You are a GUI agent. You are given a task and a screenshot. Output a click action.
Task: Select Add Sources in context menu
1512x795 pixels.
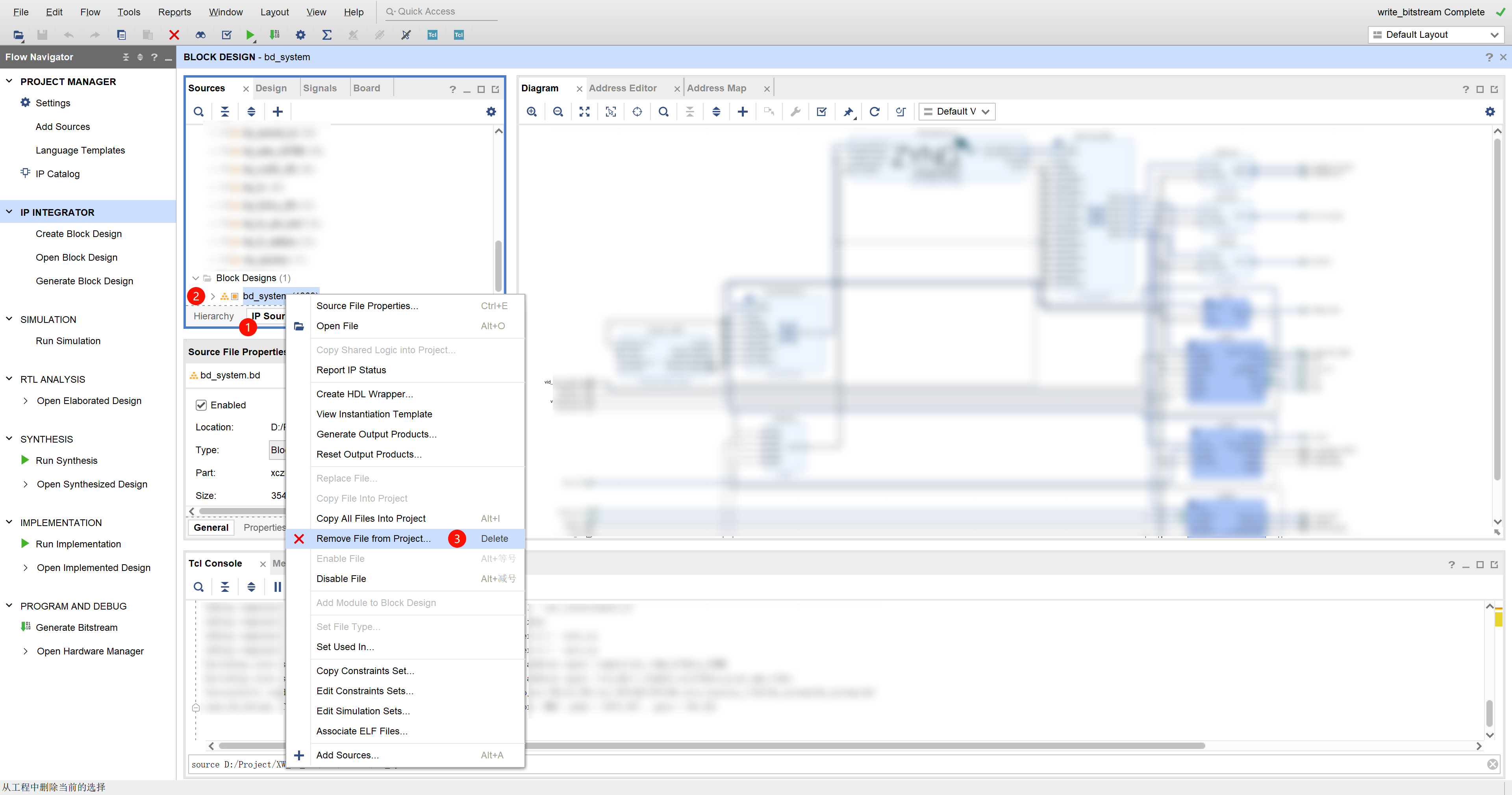405,755
